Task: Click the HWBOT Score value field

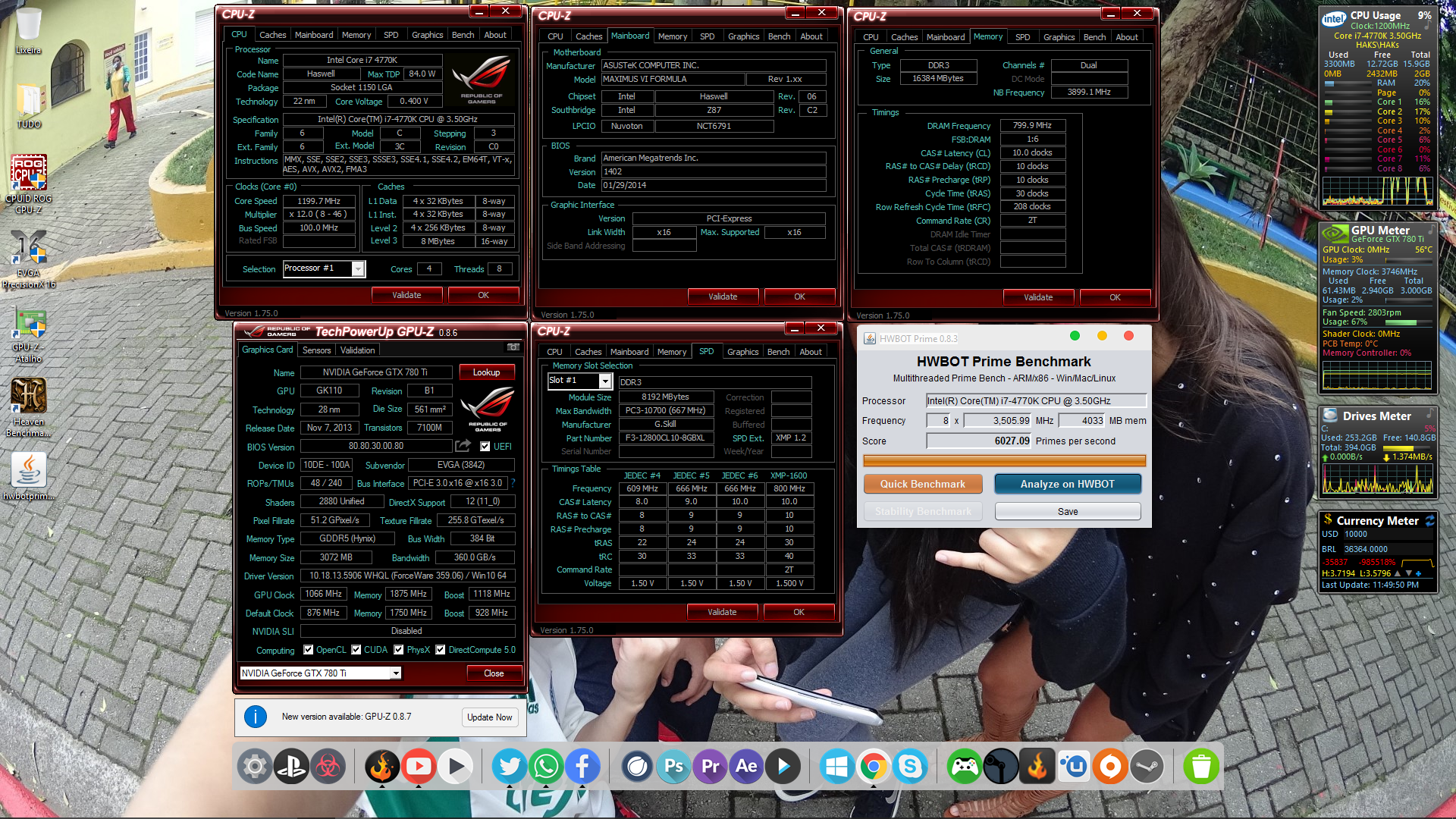Action: 979,441
